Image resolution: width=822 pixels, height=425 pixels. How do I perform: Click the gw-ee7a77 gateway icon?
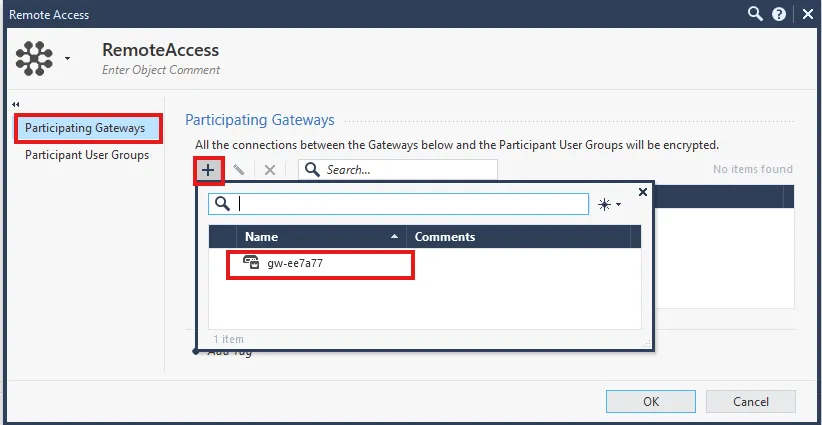(251, 261)
